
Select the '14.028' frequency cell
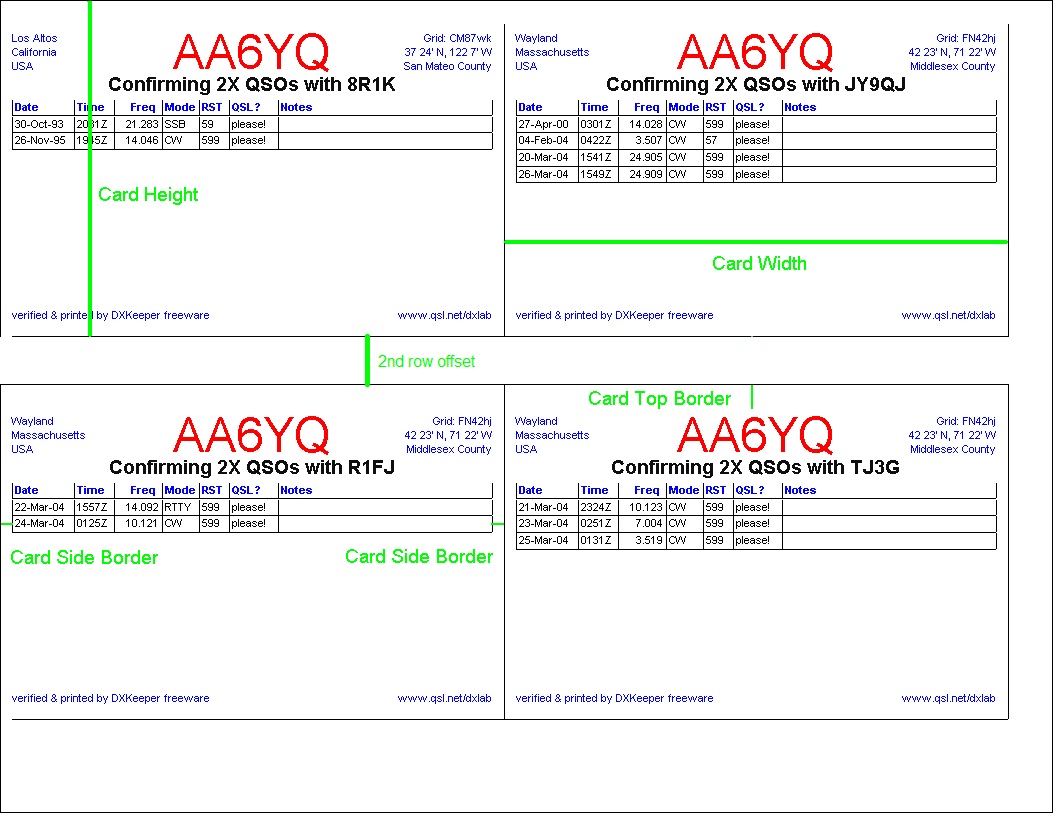point(642,125)
